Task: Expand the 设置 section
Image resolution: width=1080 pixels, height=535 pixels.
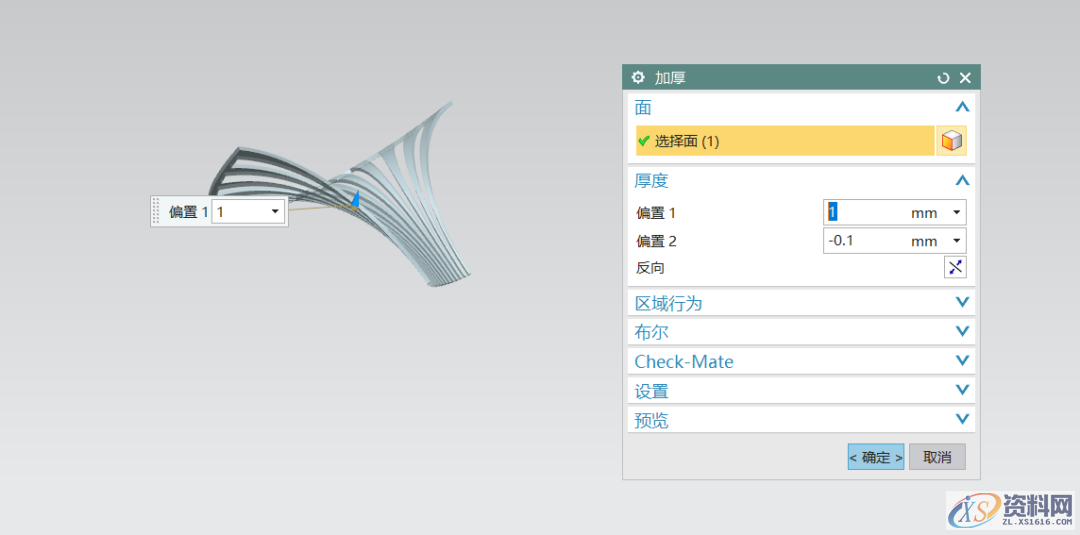Action: [x=962, y=390]
